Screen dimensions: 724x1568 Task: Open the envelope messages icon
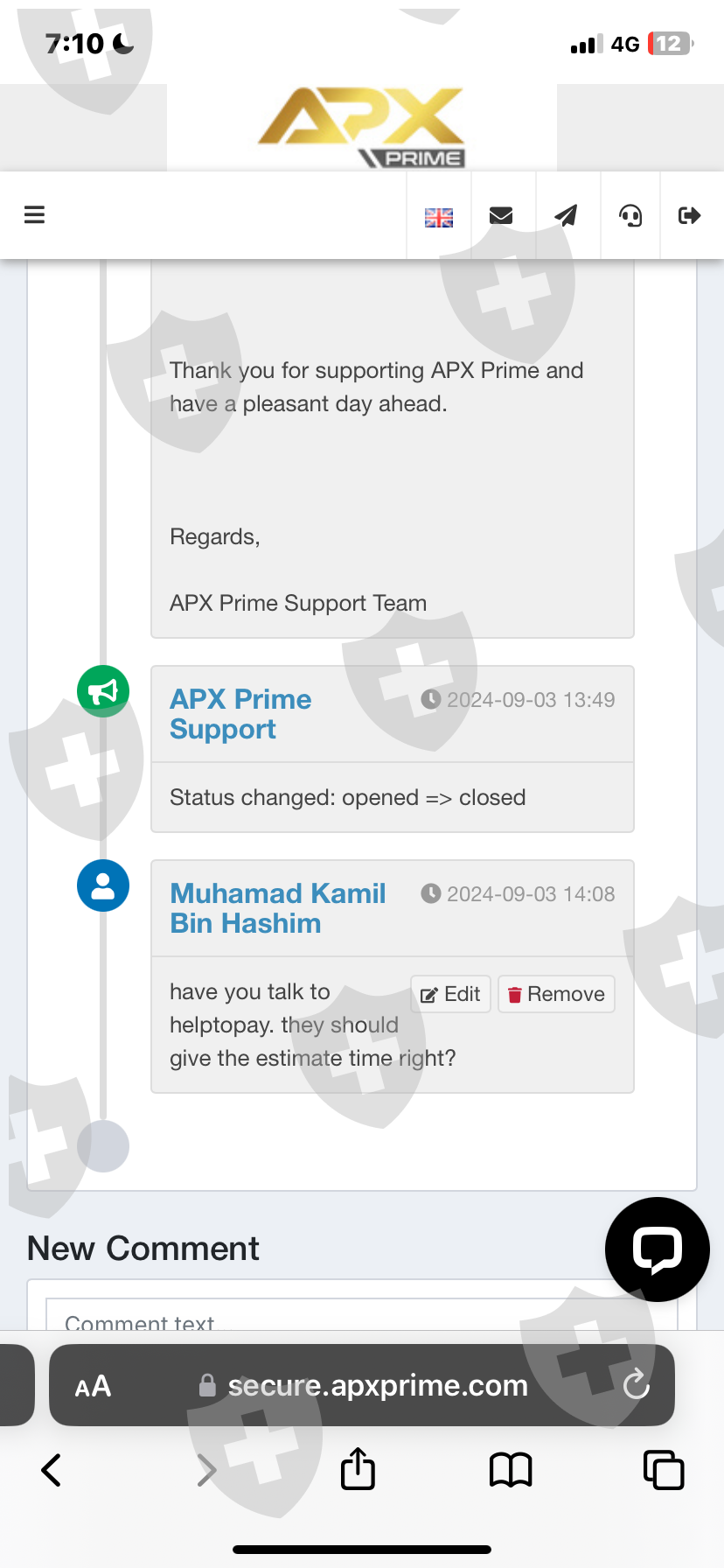[501, 215]
